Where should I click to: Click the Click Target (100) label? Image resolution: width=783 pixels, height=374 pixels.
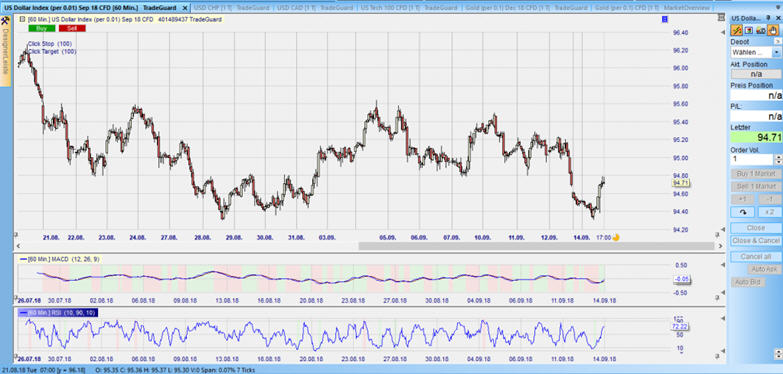click(52, 51)
